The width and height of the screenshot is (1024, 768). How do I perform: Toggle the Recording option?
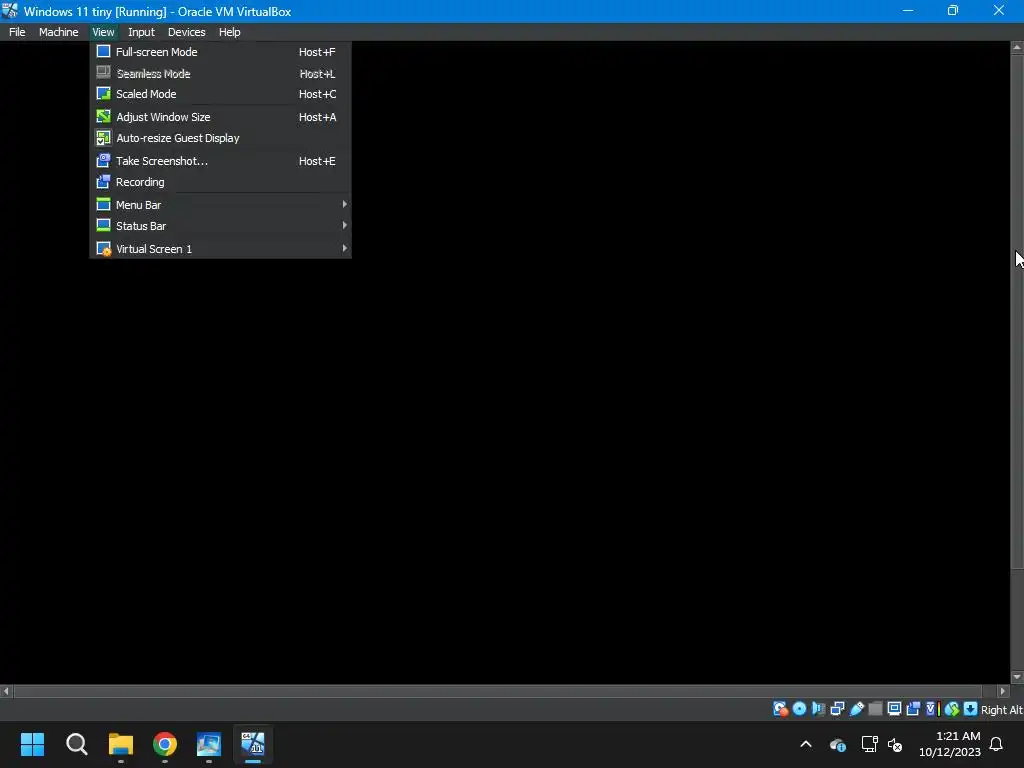[x=220, y=182]
